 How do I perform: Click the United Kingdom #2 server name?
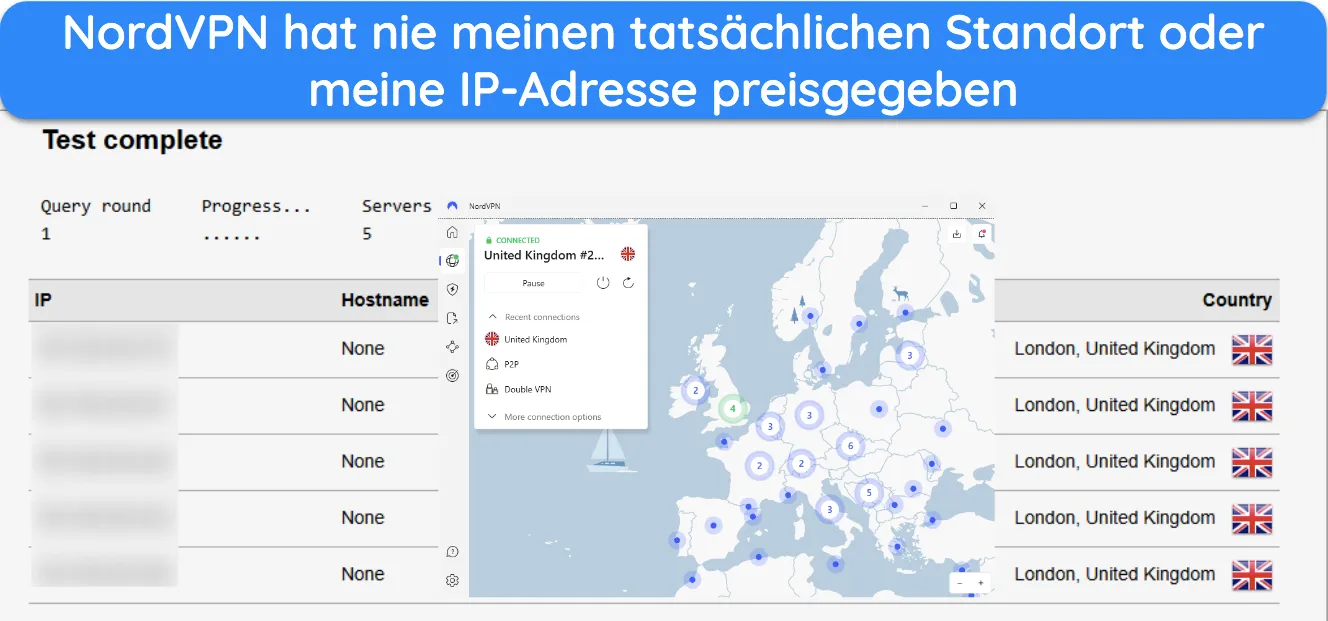tap(544, 255)
